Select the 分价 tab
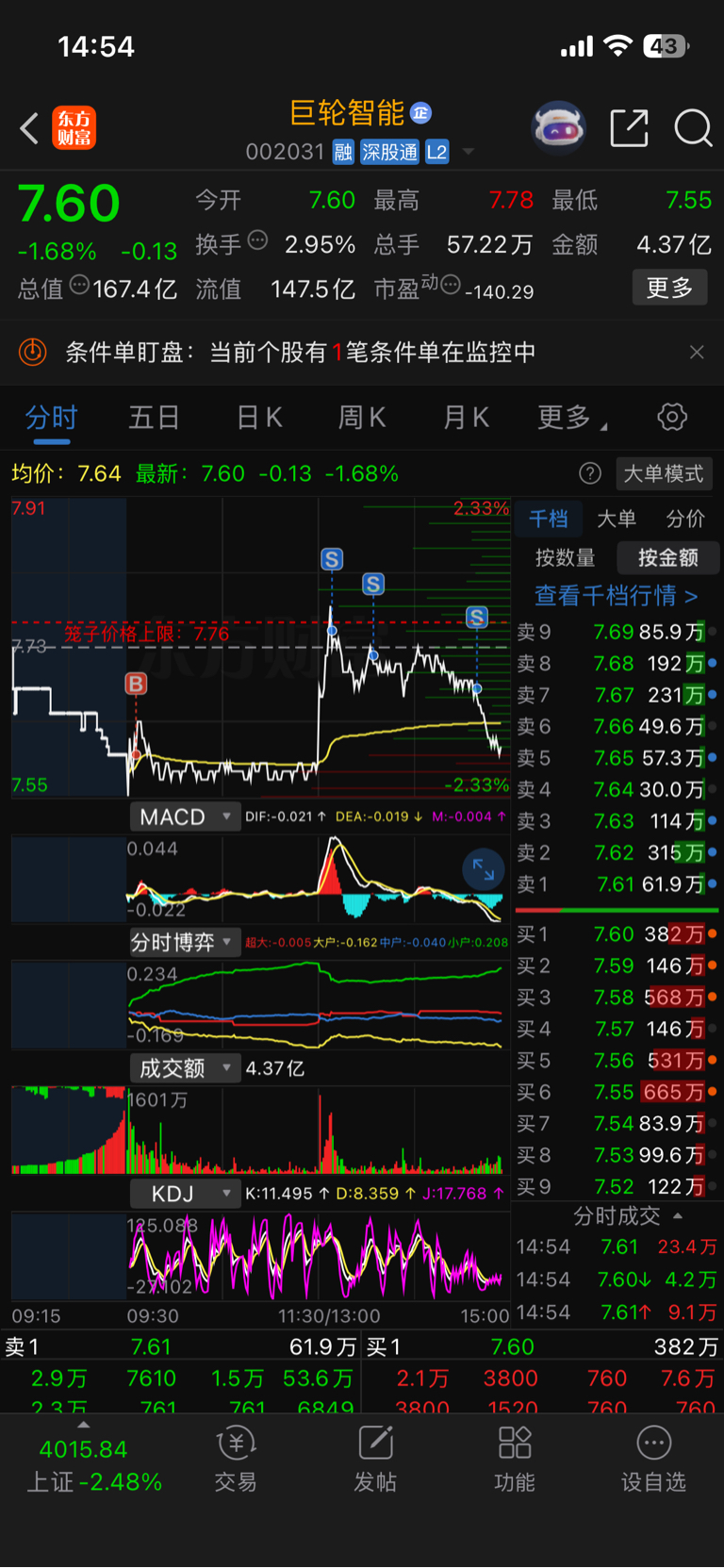This screenshot has height=1568, width=724. point(685,519)
